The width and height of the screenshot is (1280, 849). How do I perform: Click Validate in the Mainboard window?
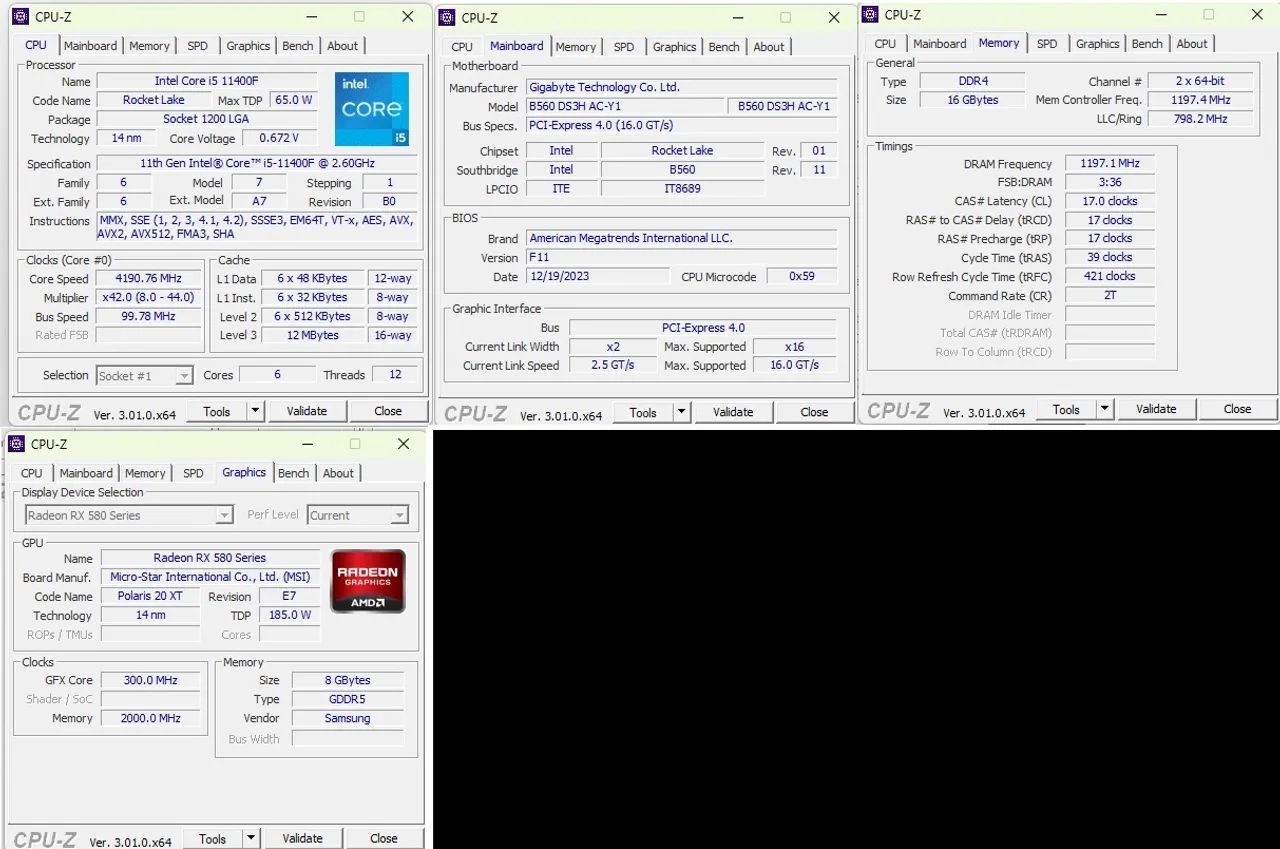click(733, 412)
